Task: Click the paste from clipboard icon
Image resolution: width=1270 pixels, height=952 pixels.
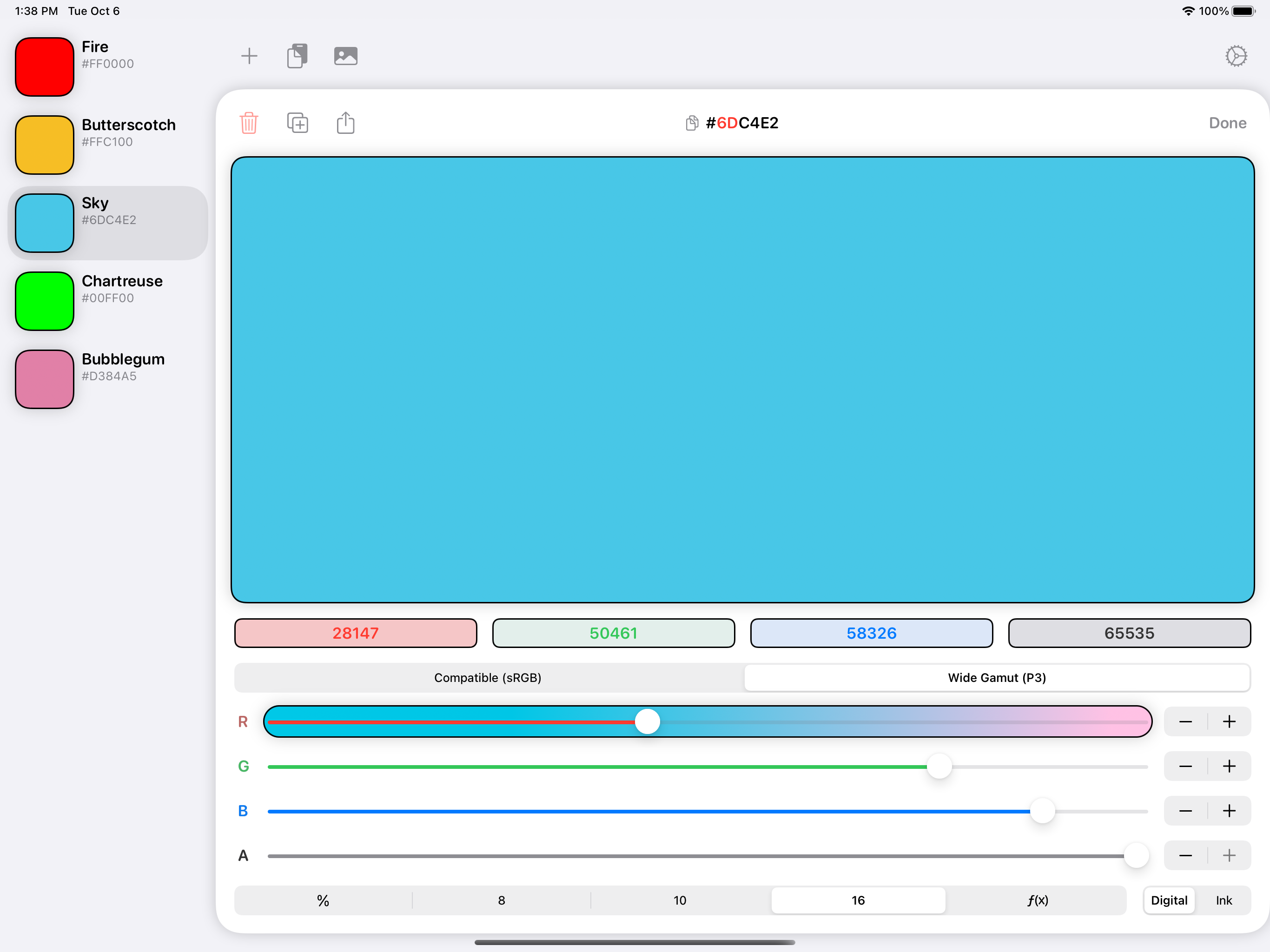Action: [x=298, y=56]
